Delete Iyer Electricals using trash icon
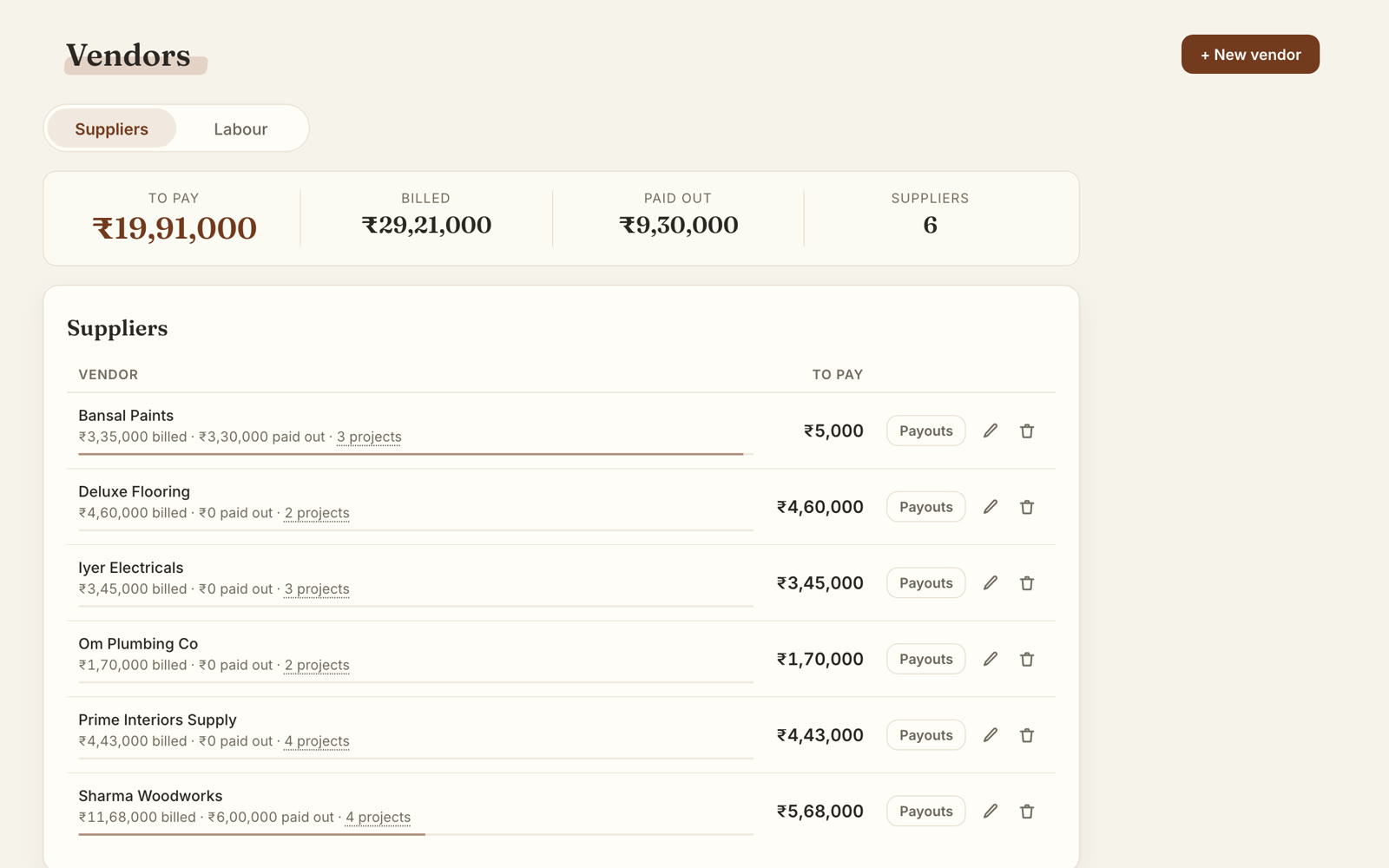The height and width of the screenshot is (868, 1389). click(1027, 583)
